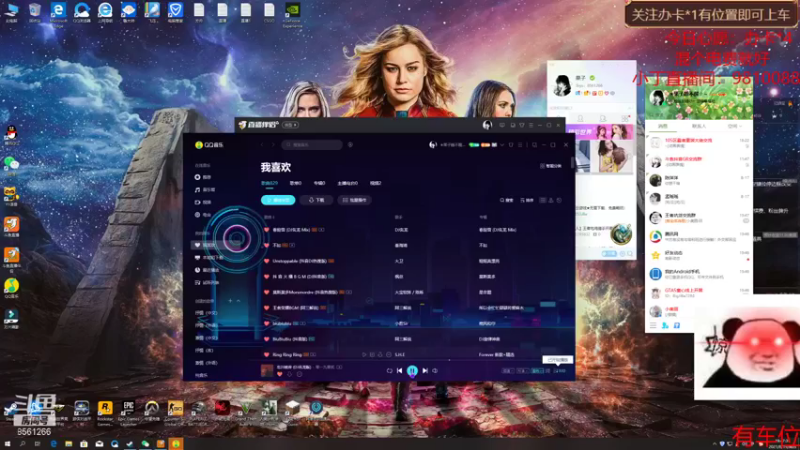Switch QQ Music to mini mode
The image size is (800, 450).
coord(534,145)
